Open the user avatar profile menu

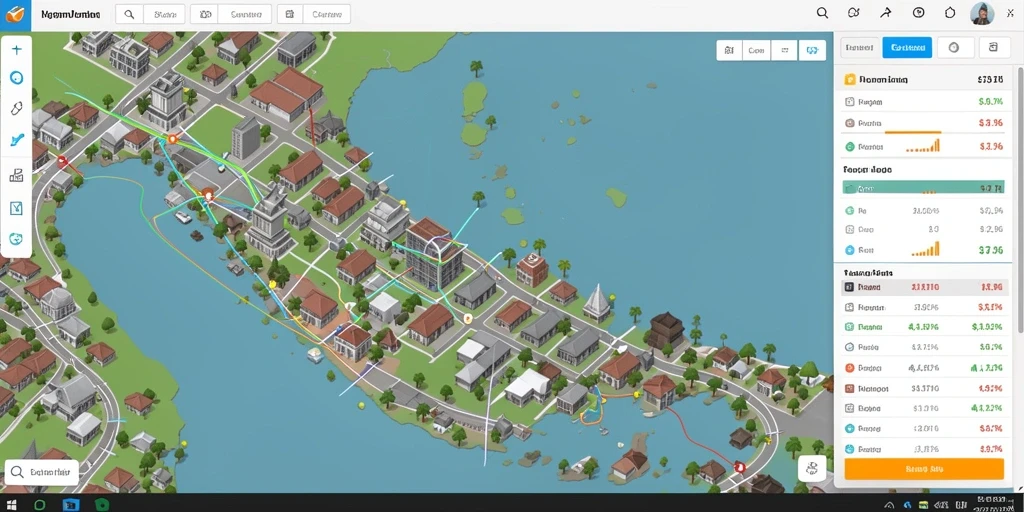coord(982,14)
